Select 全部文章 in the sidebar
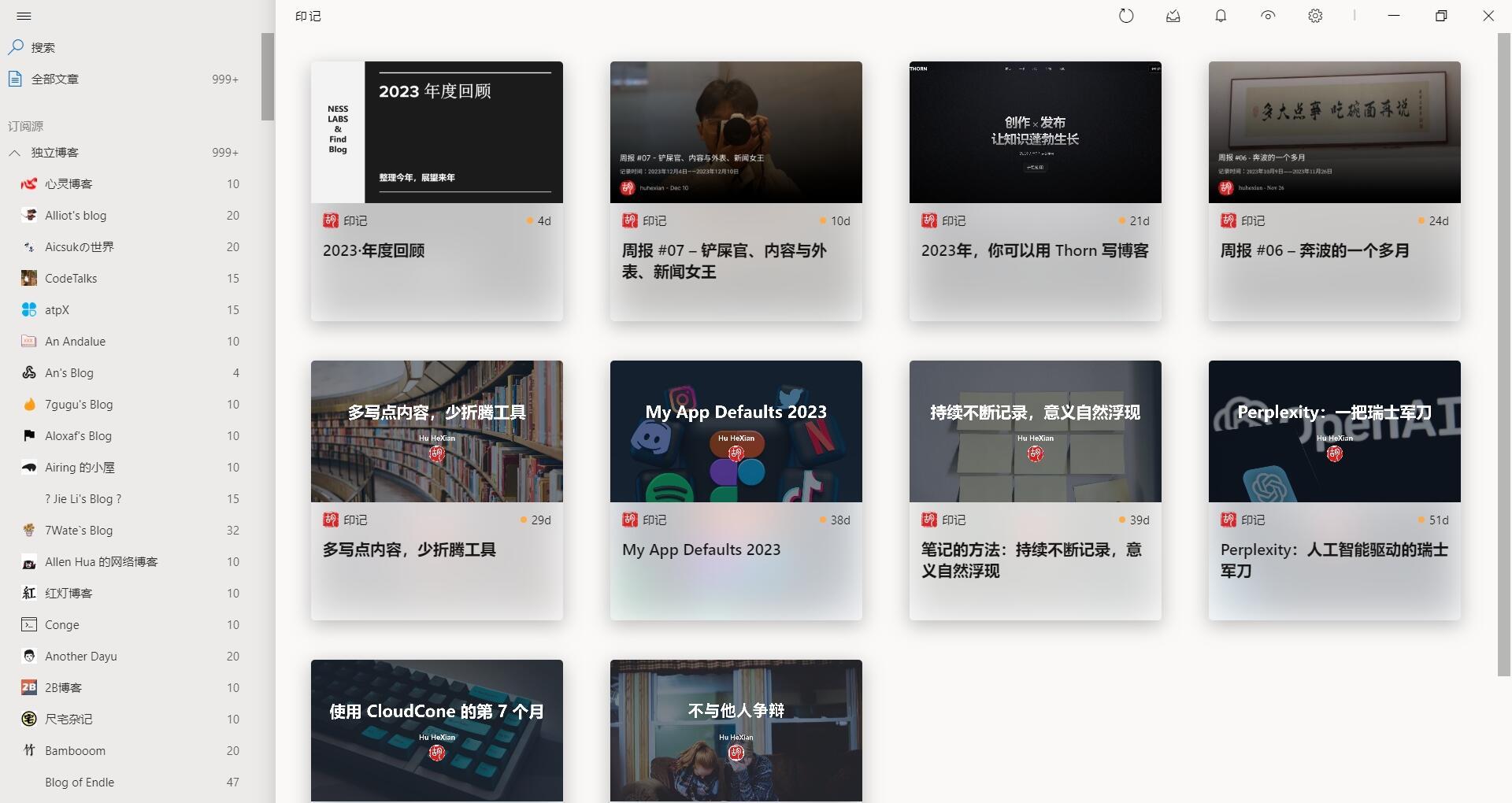Viewport: 1512px width, 803px height. click(x=130, y=79)
